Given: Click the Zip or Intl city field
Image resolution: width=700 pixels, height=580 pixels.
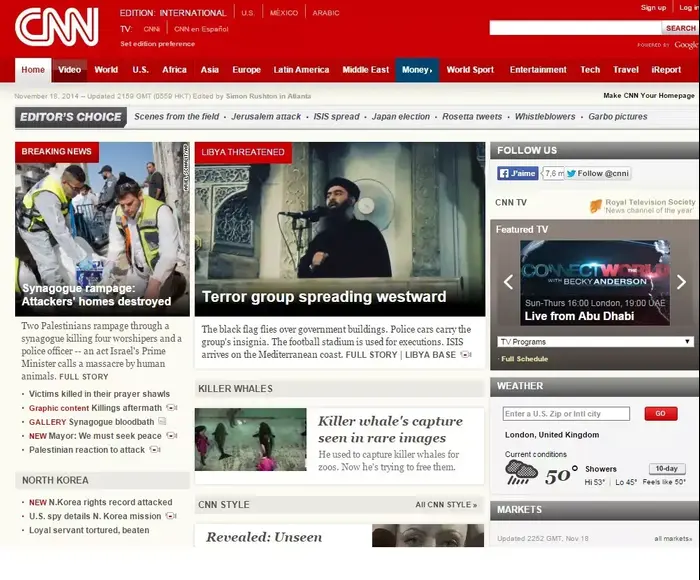Looking at the screenshot, I should click(x=566, y=413).
